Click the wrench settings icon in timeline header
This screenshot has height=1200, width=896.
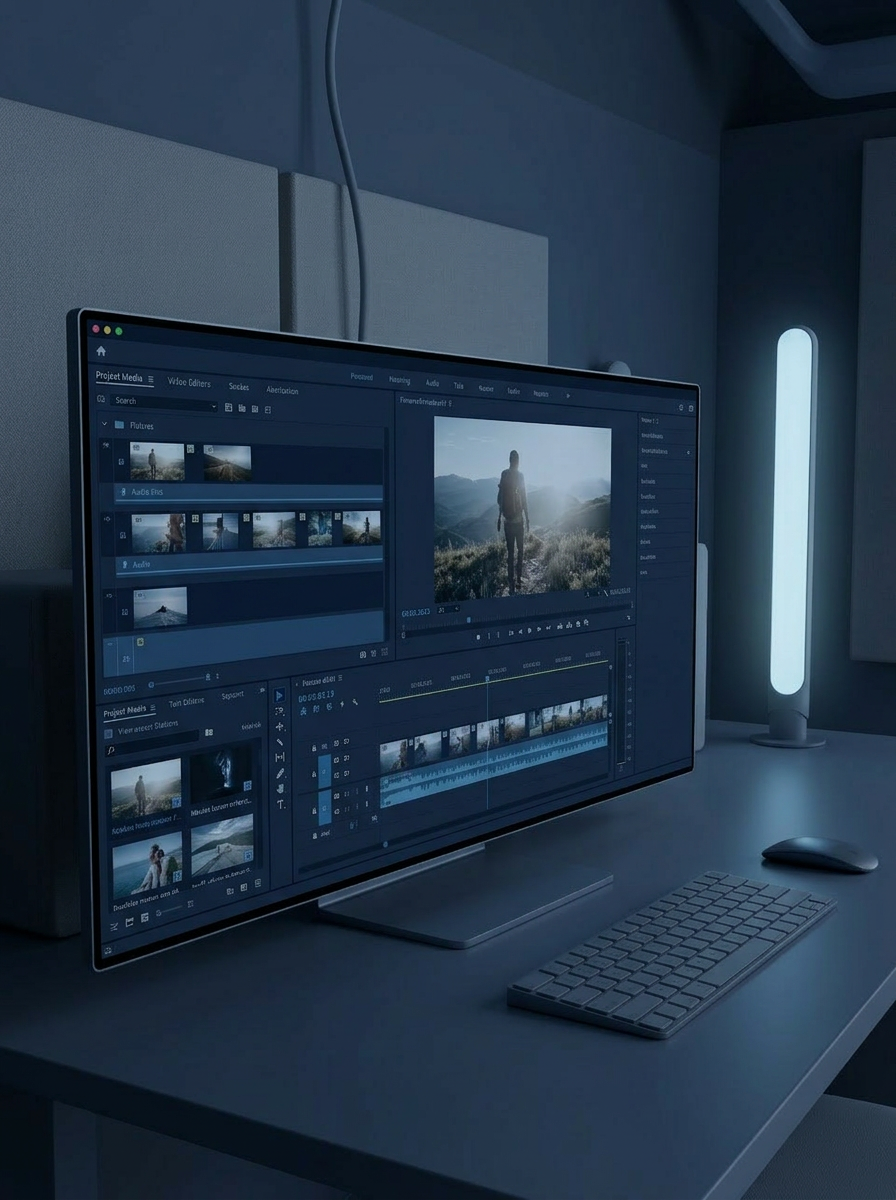[354, 703]
